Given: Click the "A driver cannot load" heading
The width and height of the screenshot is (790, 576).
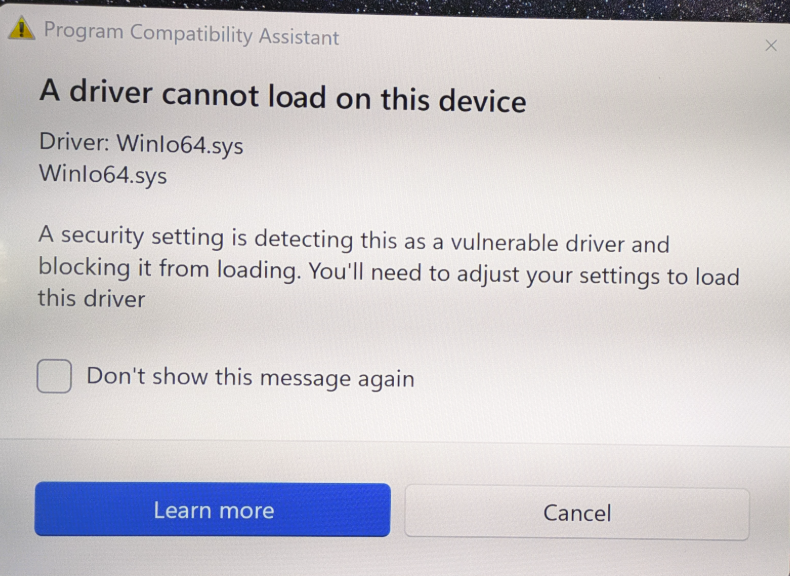Looking at the screenshot, I should 283,96.
